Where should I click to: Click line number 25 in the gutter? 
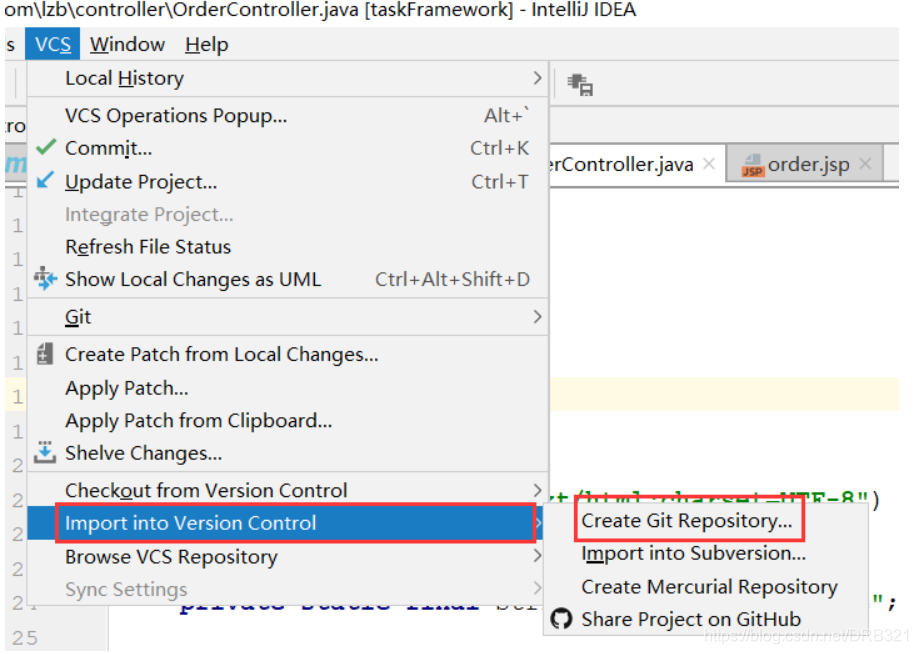[25, 638]
